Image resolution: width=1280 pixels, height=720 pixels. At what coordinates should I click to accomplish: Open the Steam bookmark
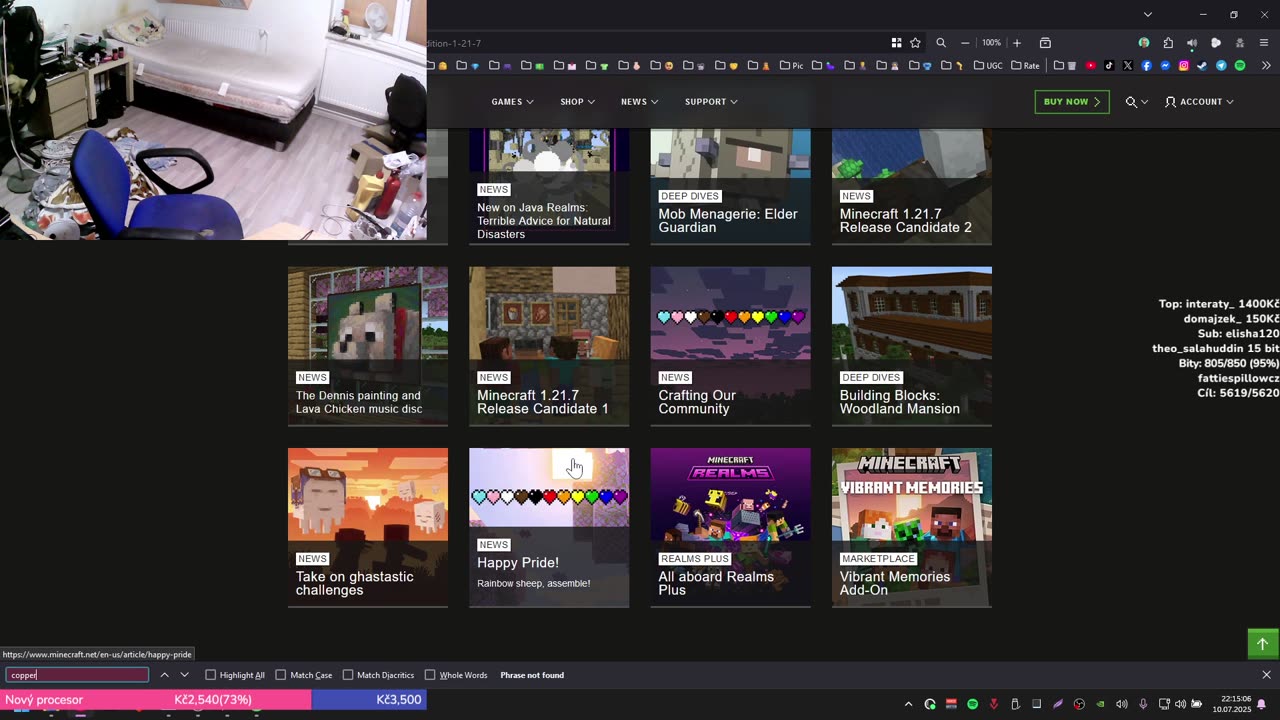coord(1202,66)
